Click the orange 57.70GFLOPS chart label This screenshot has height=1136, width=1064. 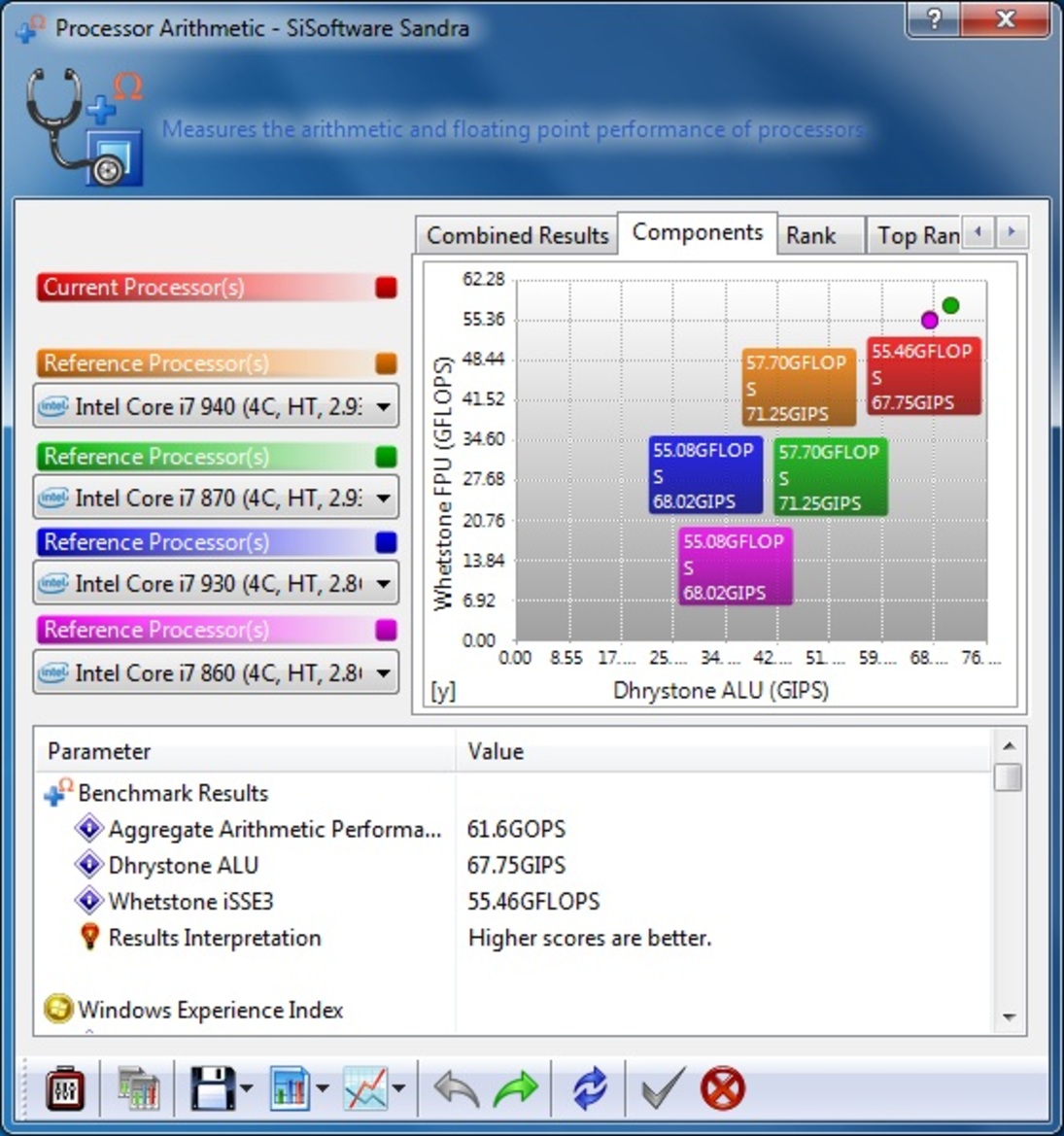tap(799, 387)
